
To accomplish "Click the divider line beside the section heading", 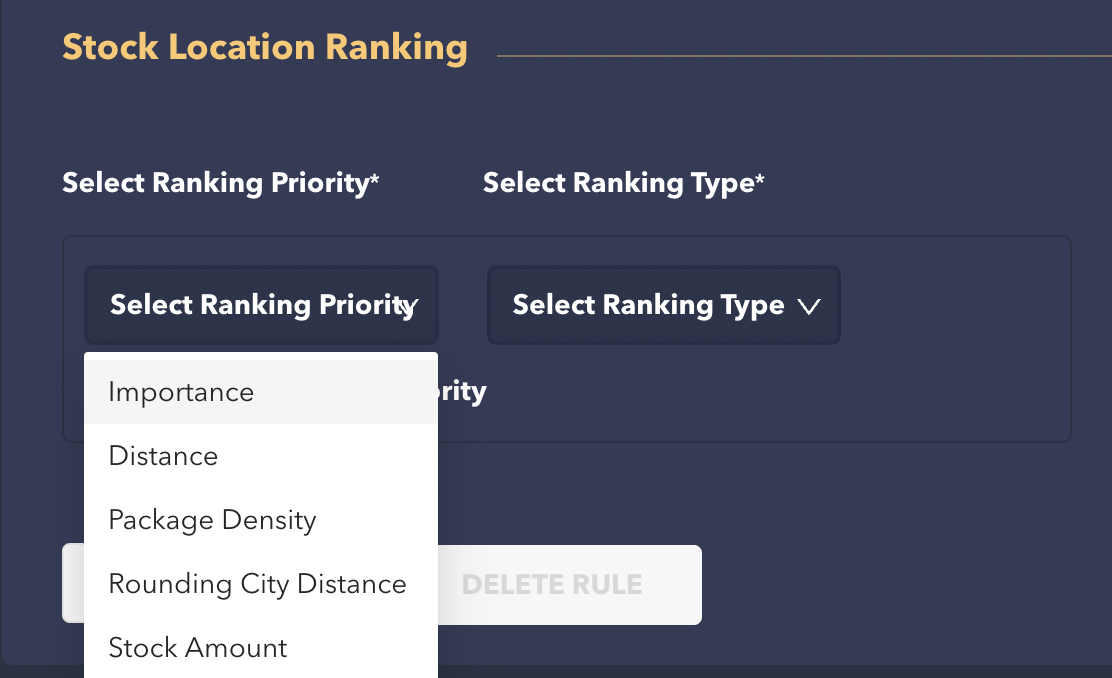I will point(800,56).
